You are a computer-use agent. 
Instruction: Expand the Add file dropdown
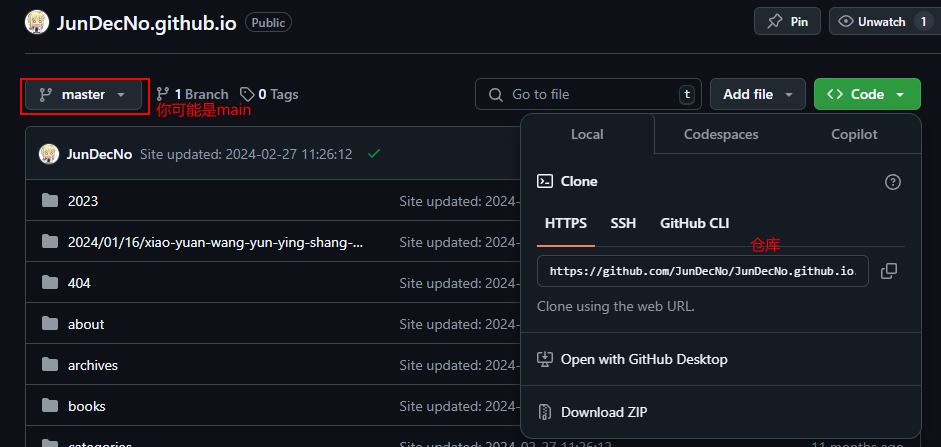tap(758, 94)
